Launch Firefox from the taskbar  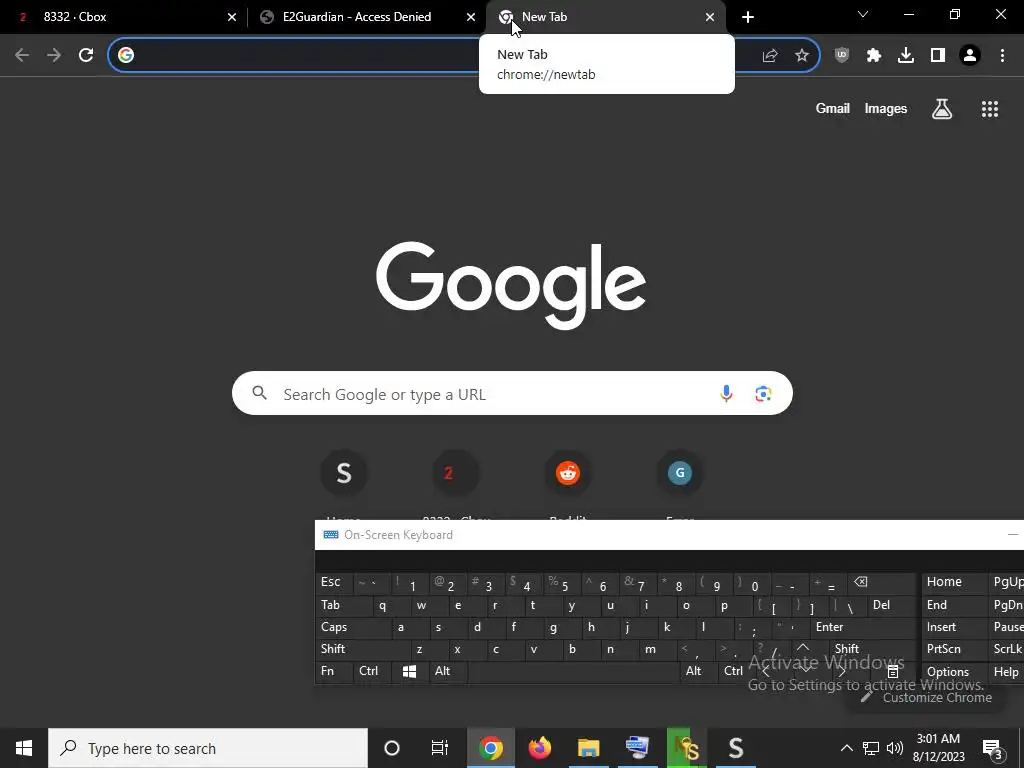[x=539, y=748]
